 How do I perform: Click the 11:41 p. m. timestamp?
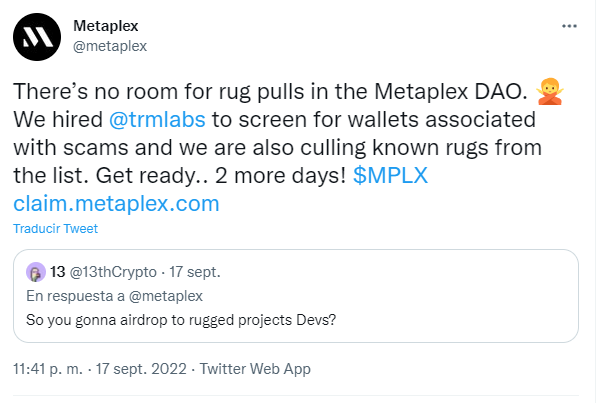click(x=48, y=369)
